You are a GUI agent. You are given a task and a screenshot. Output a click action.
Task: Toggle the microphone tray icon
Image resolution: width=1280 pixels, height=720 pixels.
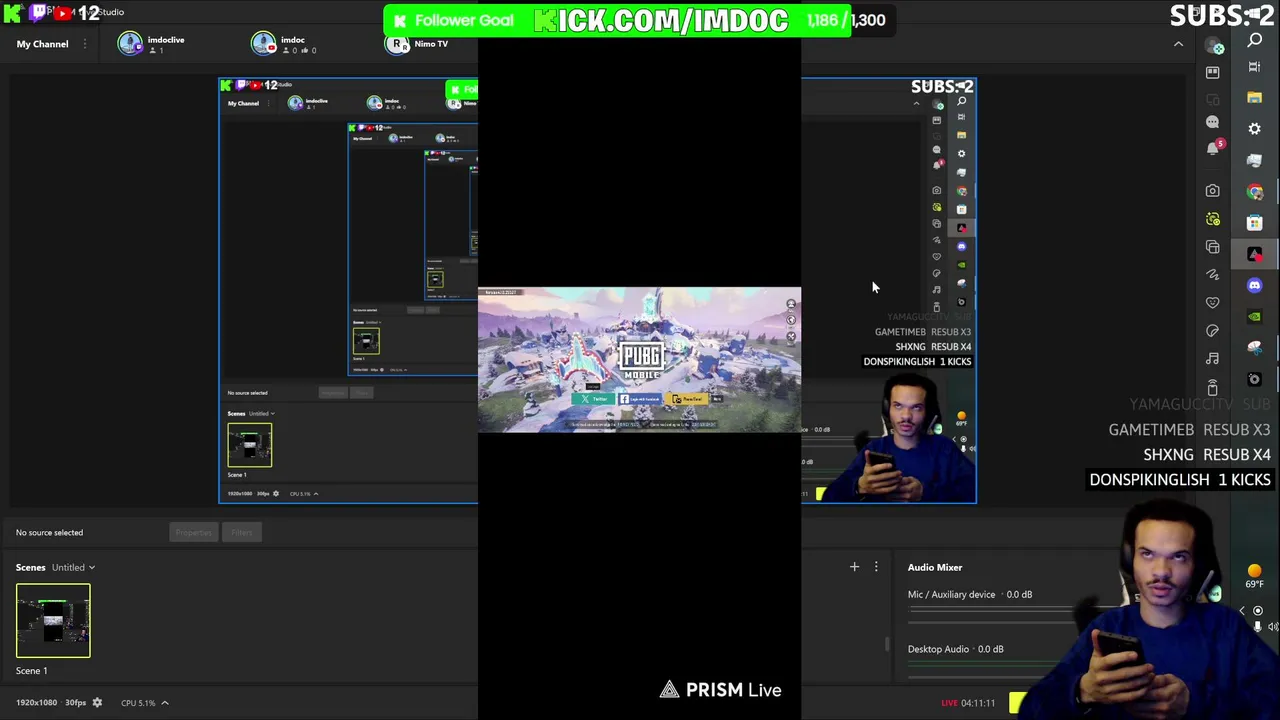(1258, 627)
